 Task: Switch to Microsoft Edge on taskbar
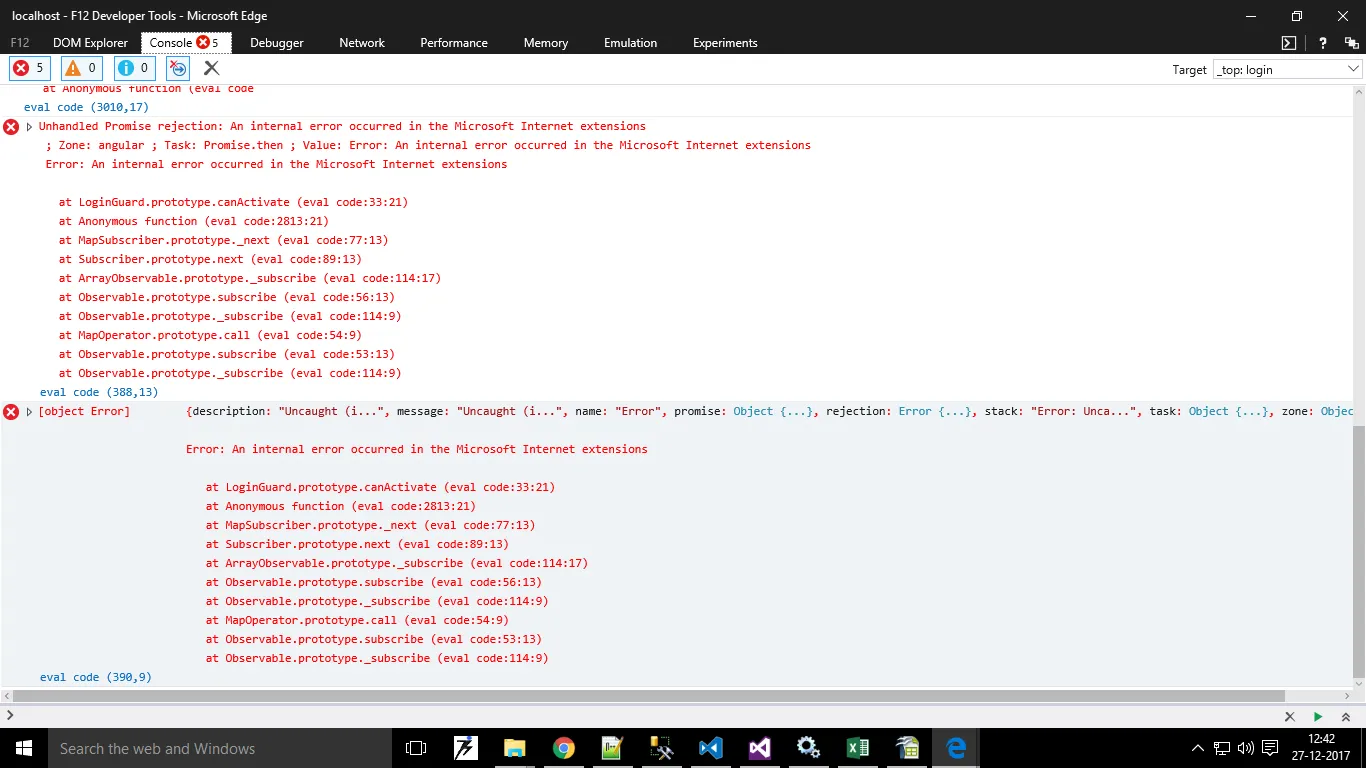956,748
